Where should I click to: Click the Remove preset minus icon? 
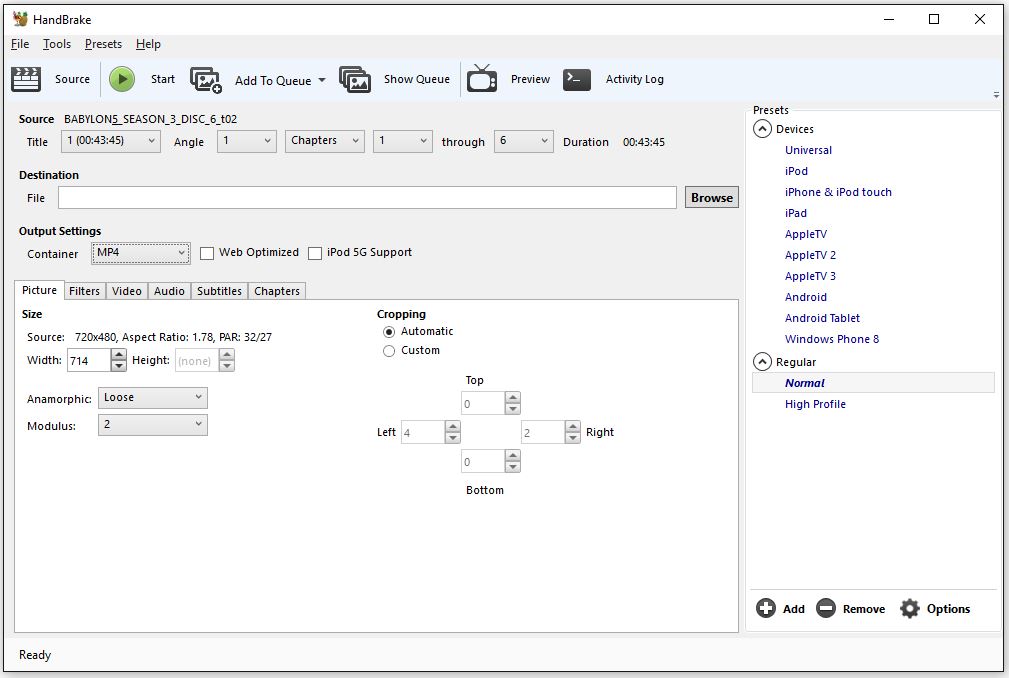826,608
